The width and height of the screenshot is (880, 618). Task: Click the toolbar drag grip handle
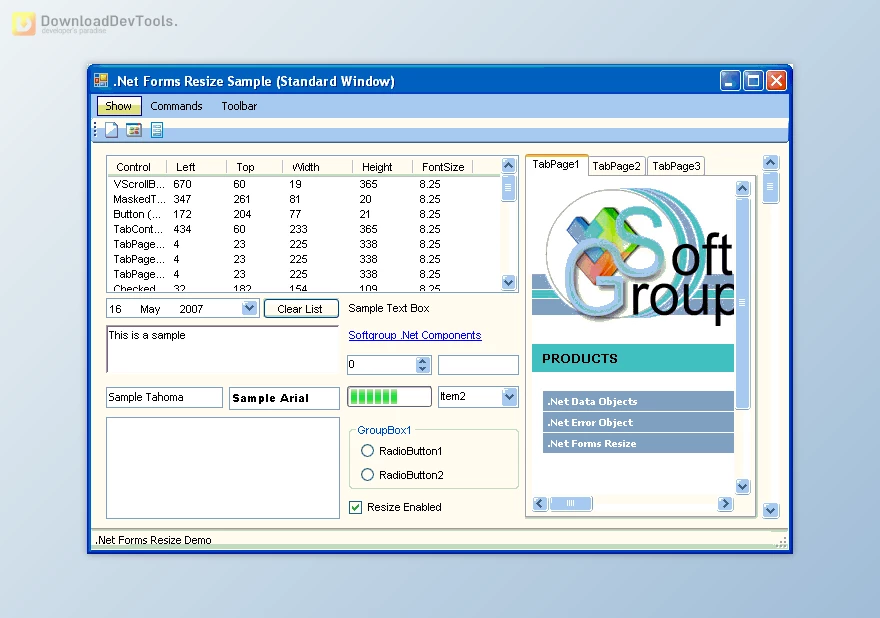(x=95, y=130)
